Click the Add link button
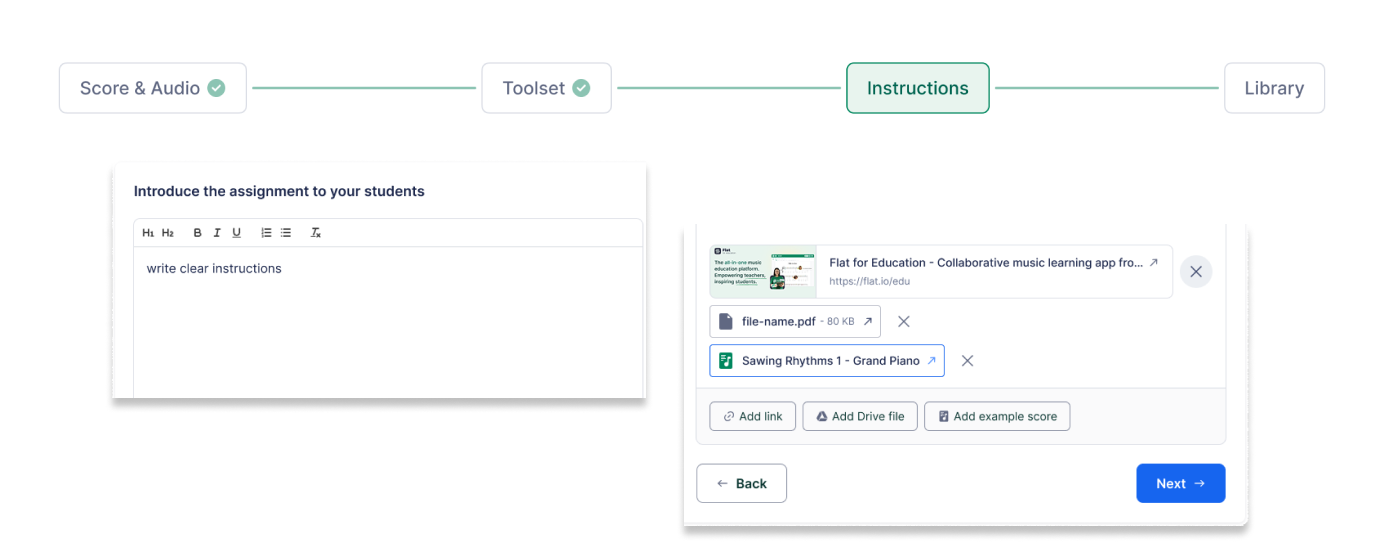 752,416
